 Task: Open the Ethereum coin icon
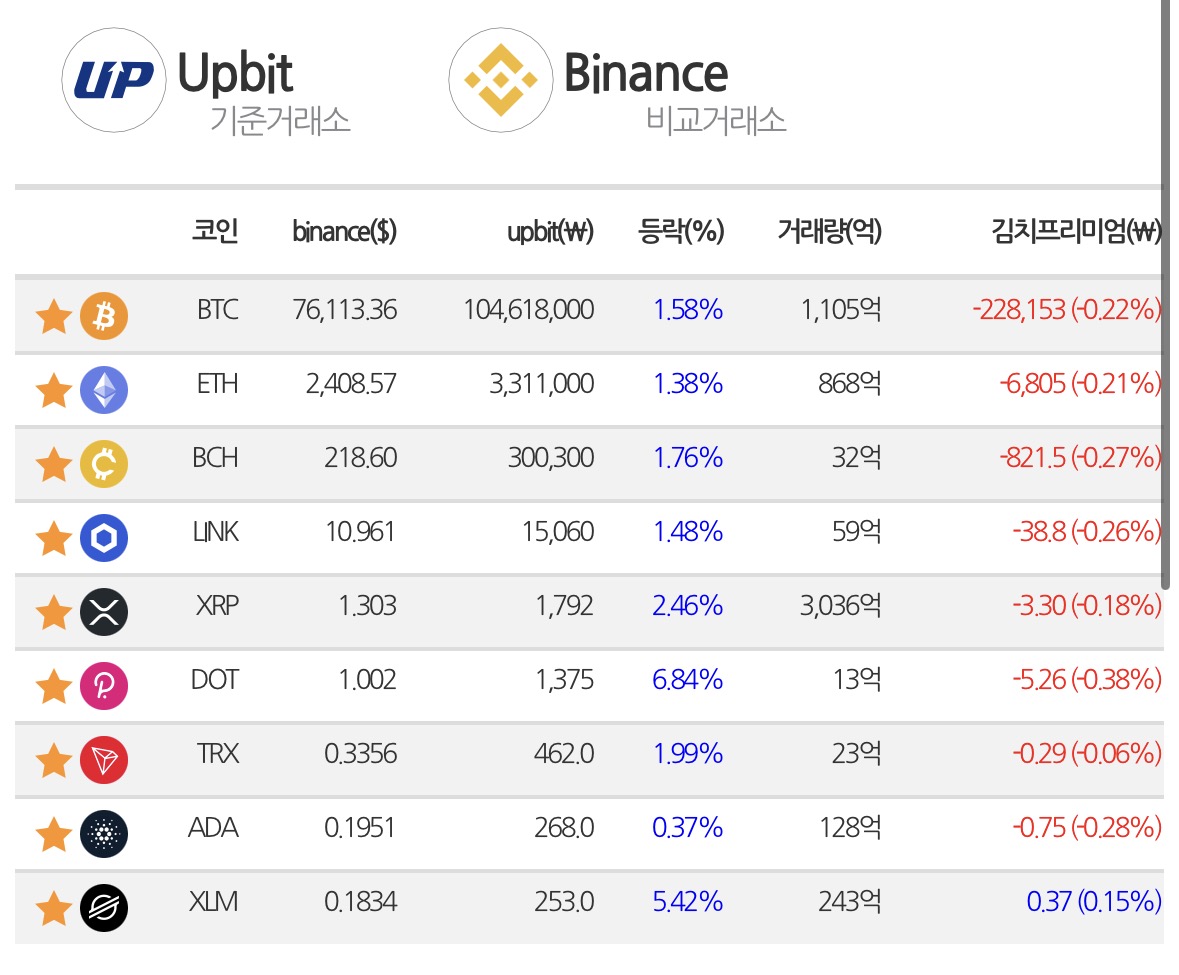[104, 389]
